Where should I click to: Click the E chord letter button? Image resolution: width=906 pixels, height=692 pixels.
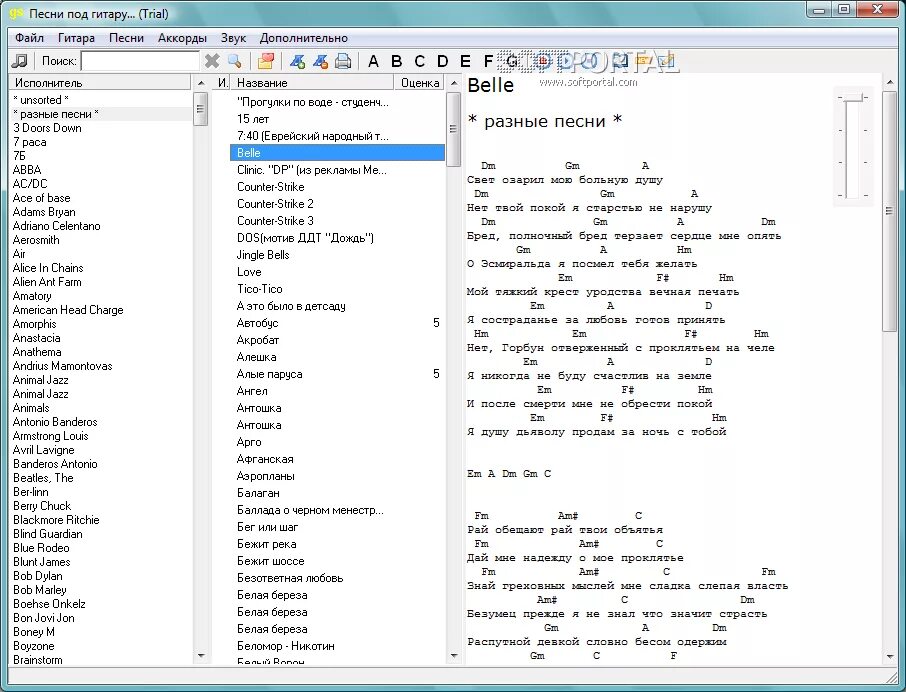(465, 61)
